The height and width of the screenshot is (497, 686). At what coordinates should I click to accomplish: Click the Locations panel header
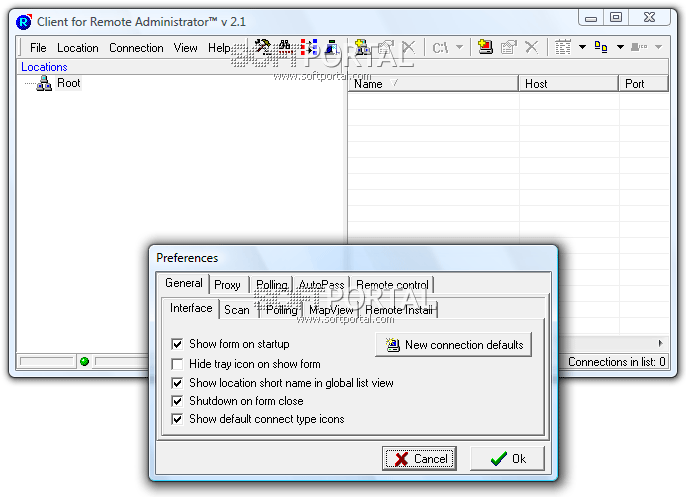pos(44,67)
